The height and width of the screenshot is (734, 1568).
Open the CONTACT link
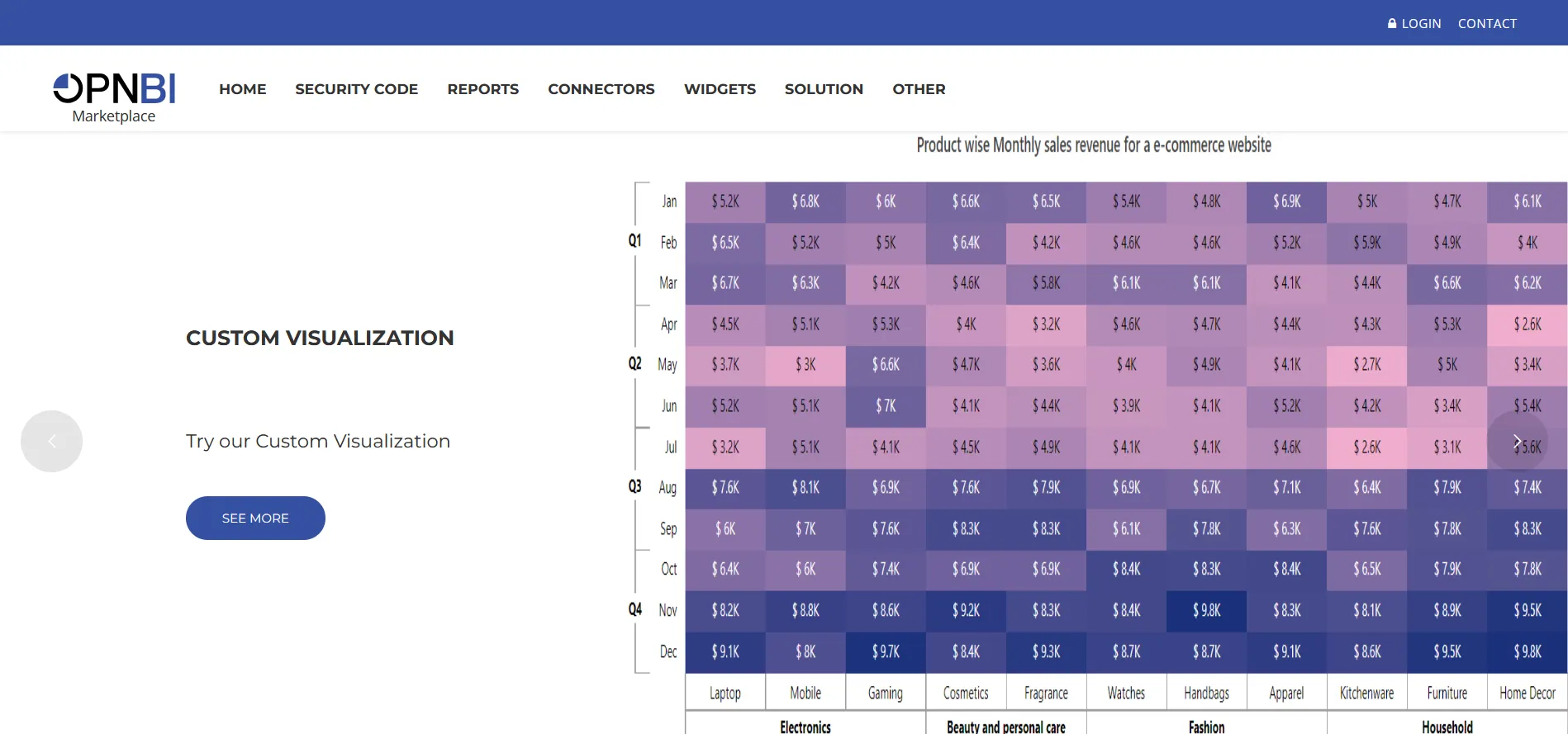tap(1487, 23)
